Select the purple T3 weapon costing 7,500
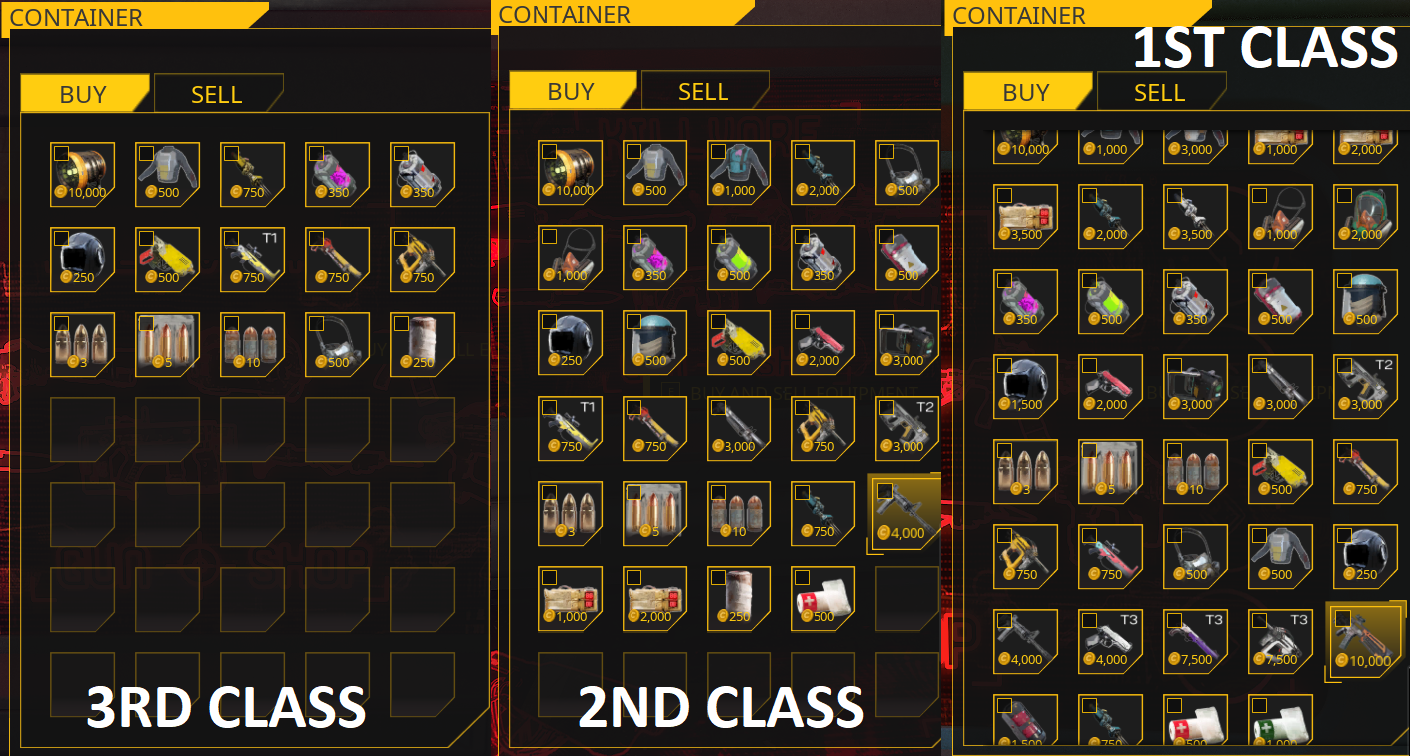1410x756 pixels. click(x=1196, y=641)
